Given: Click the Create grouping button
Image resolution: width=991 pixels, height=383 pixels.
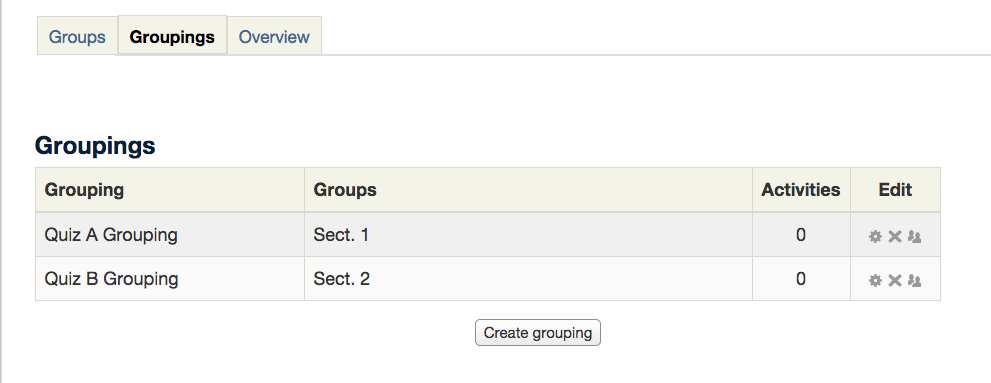Looking at the screenshot, I should 538,332.
